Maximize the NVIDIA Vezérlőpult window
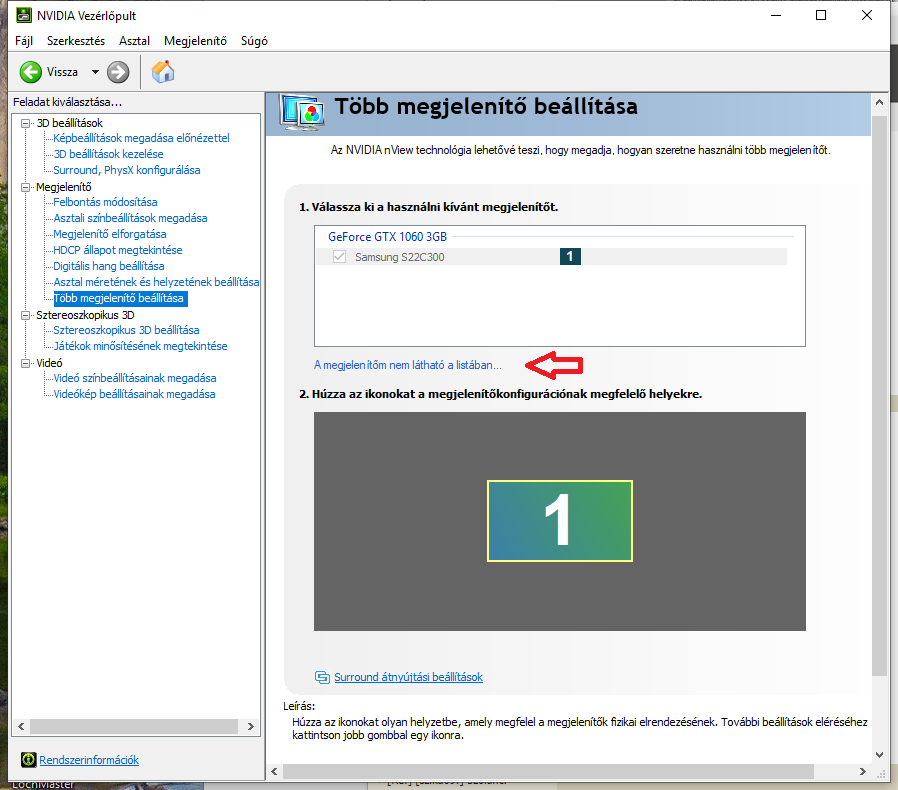898x790 pixels. (821, 15)
